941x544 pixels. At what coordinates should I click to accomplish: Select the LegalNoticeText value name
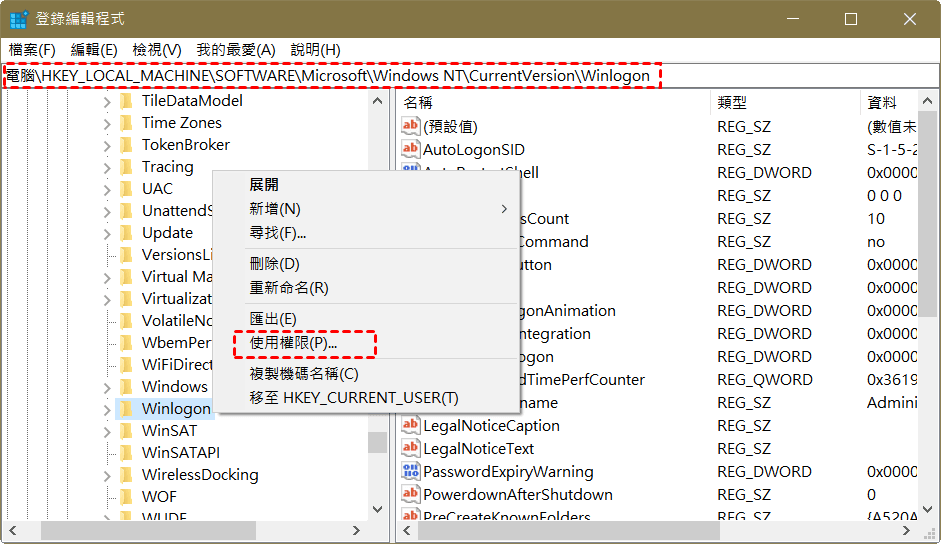[x=478, y=449]
